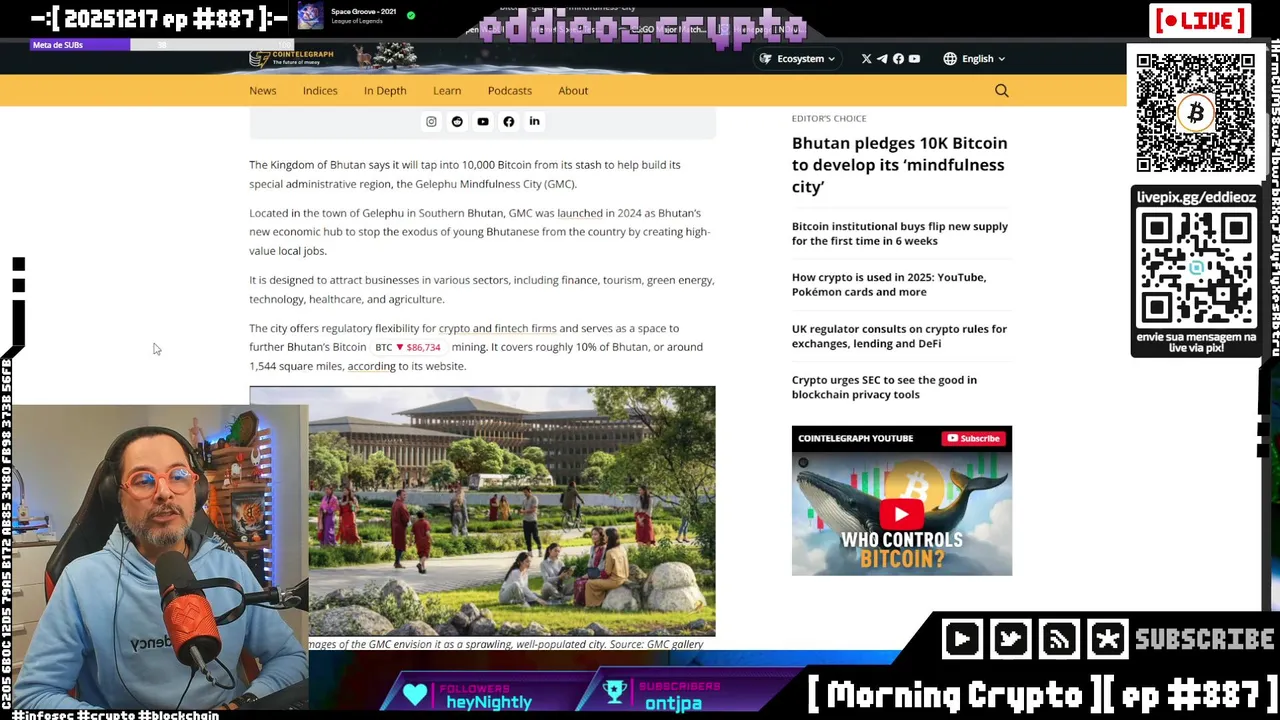Open 'How crypto is used in 2025' article

pos(889,284)
